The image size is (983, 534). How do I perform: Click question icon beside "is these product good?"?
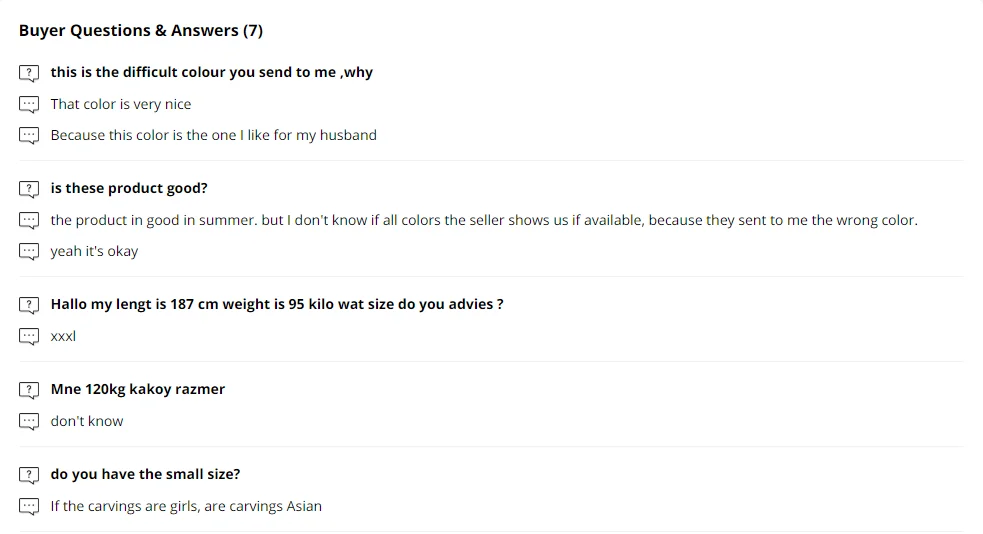click(29, 189)
